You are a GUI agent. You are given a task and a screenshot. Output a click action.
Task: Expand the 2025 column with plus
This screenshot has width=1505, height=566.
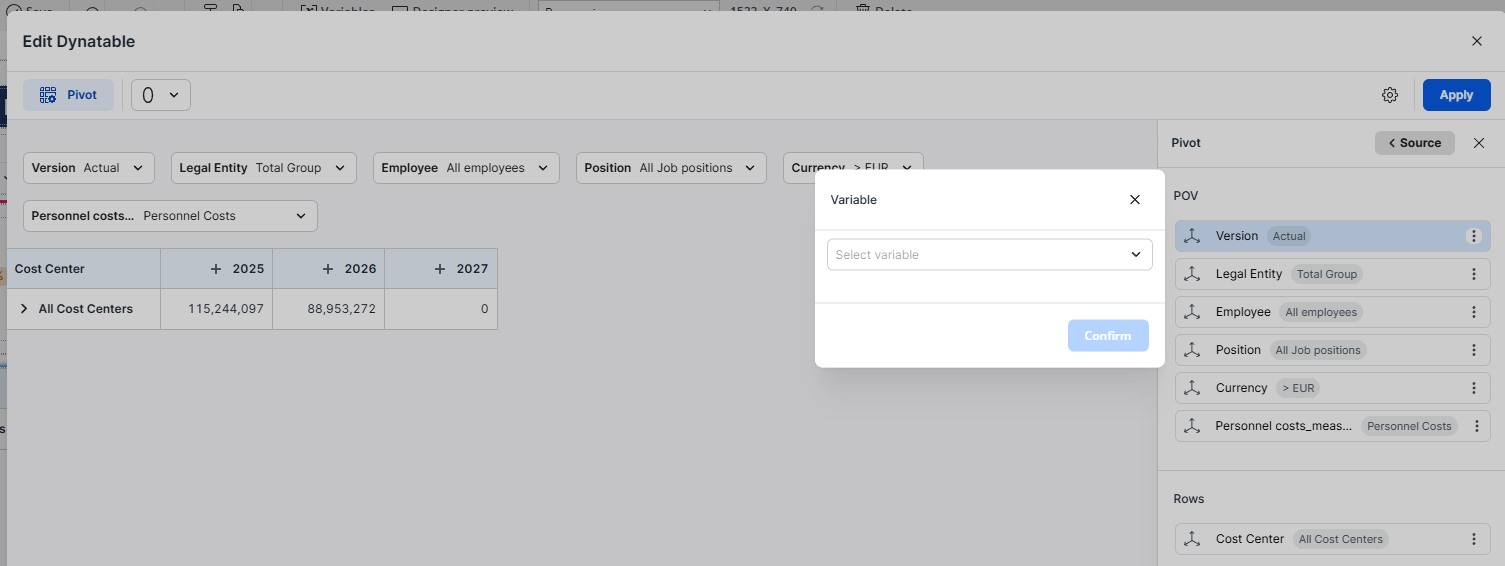(x=215, y=269)
